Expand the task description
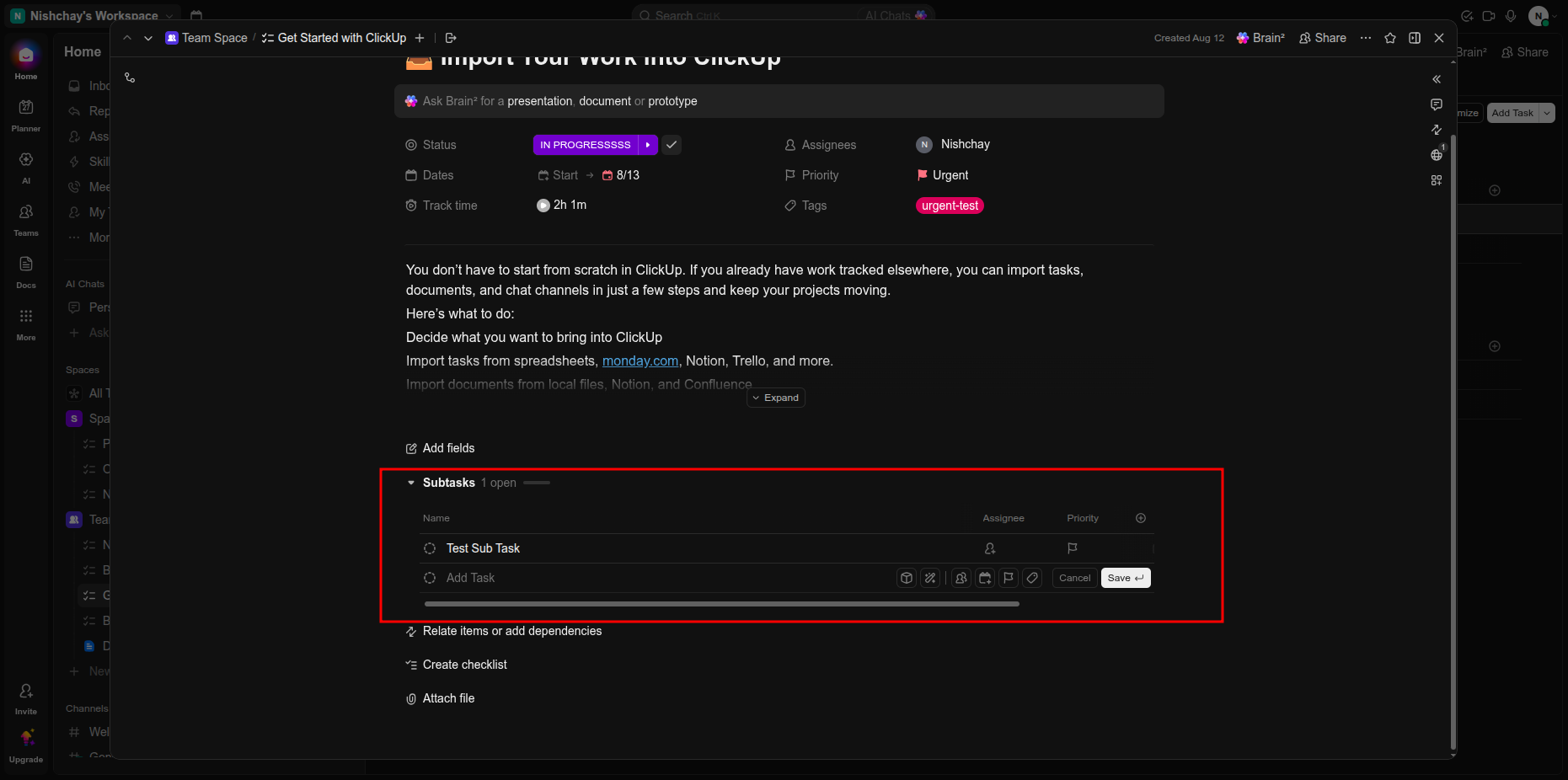 tap(776, 398)
